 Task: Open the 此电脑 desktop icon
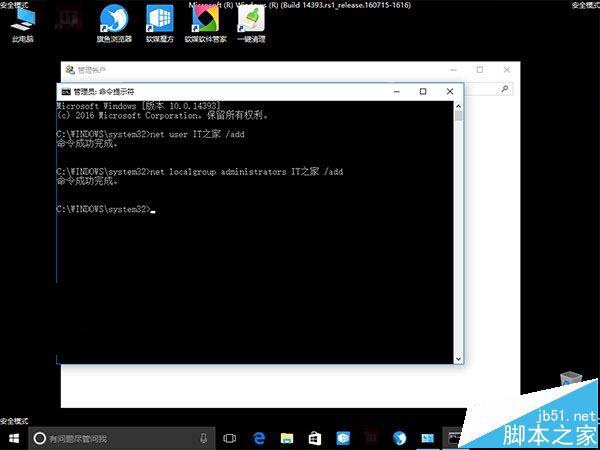pyautogui.click(x=23, y=24)
